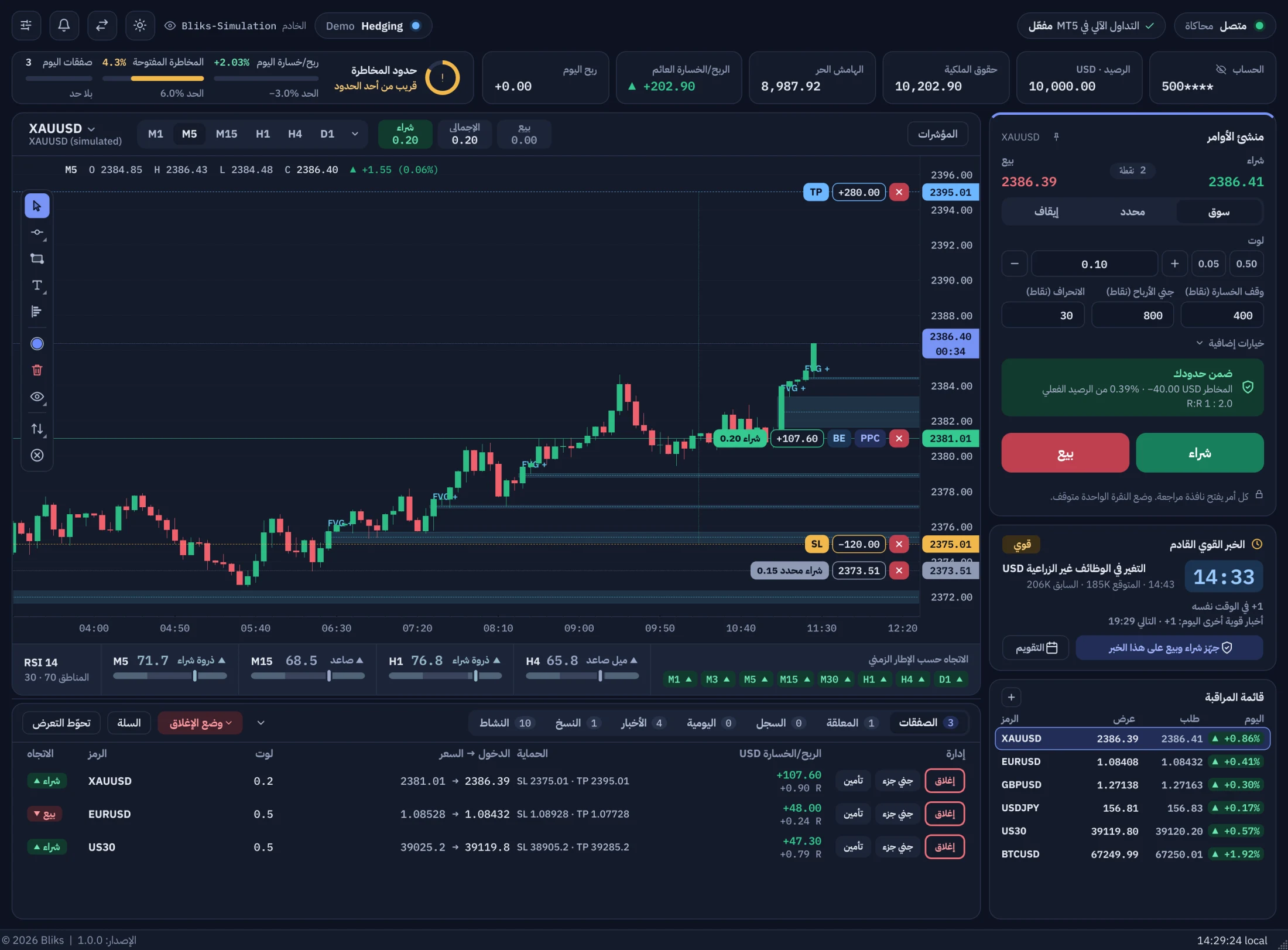This screenshot has height=950, width=1288.
Task: Select the text annotation tool
Action: pos(37,285)
